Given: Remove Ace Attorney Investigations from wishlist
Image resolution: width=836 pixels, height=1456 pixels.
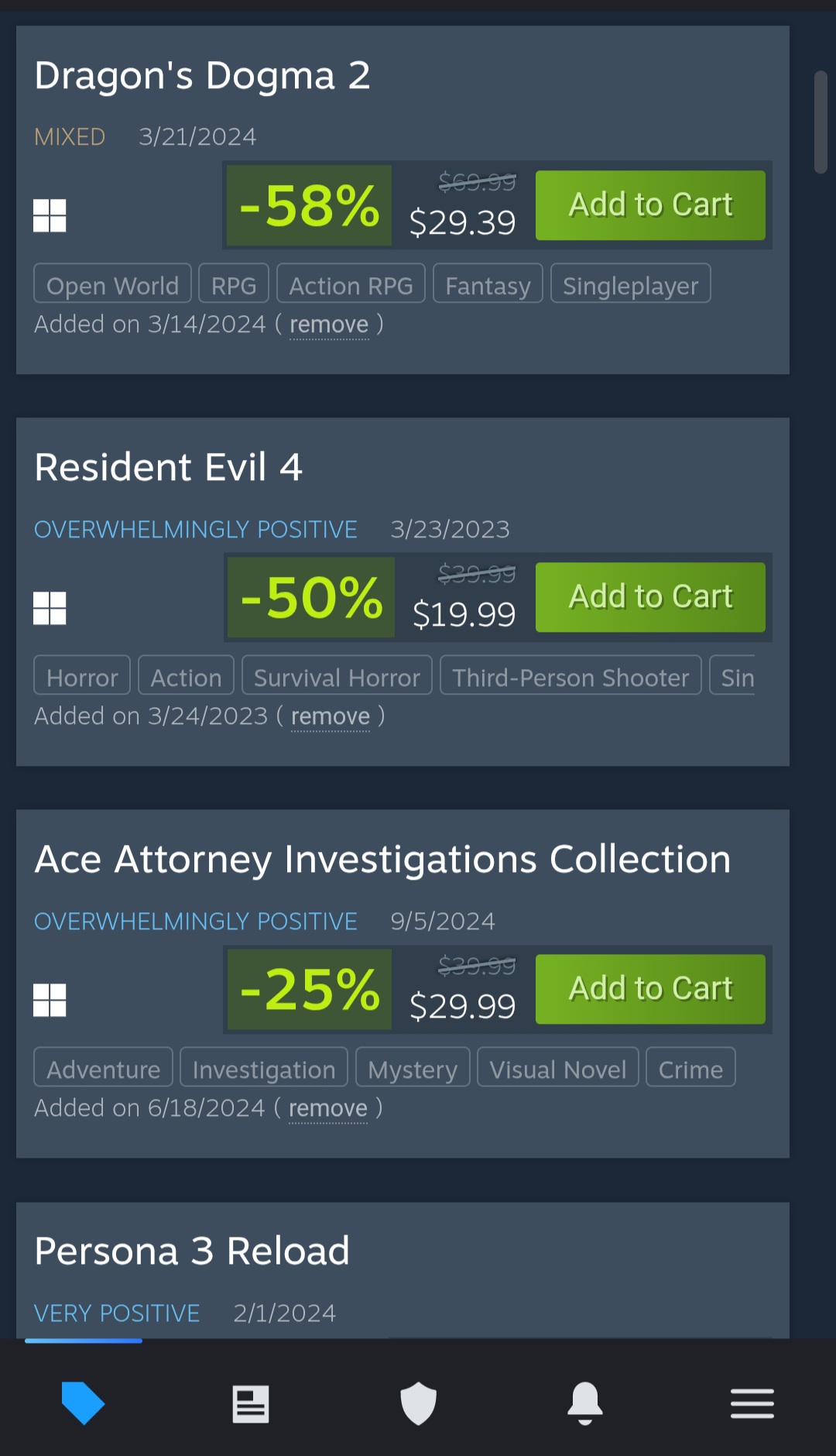Looking at the screenshot, I should click(x=328, y=1108).
